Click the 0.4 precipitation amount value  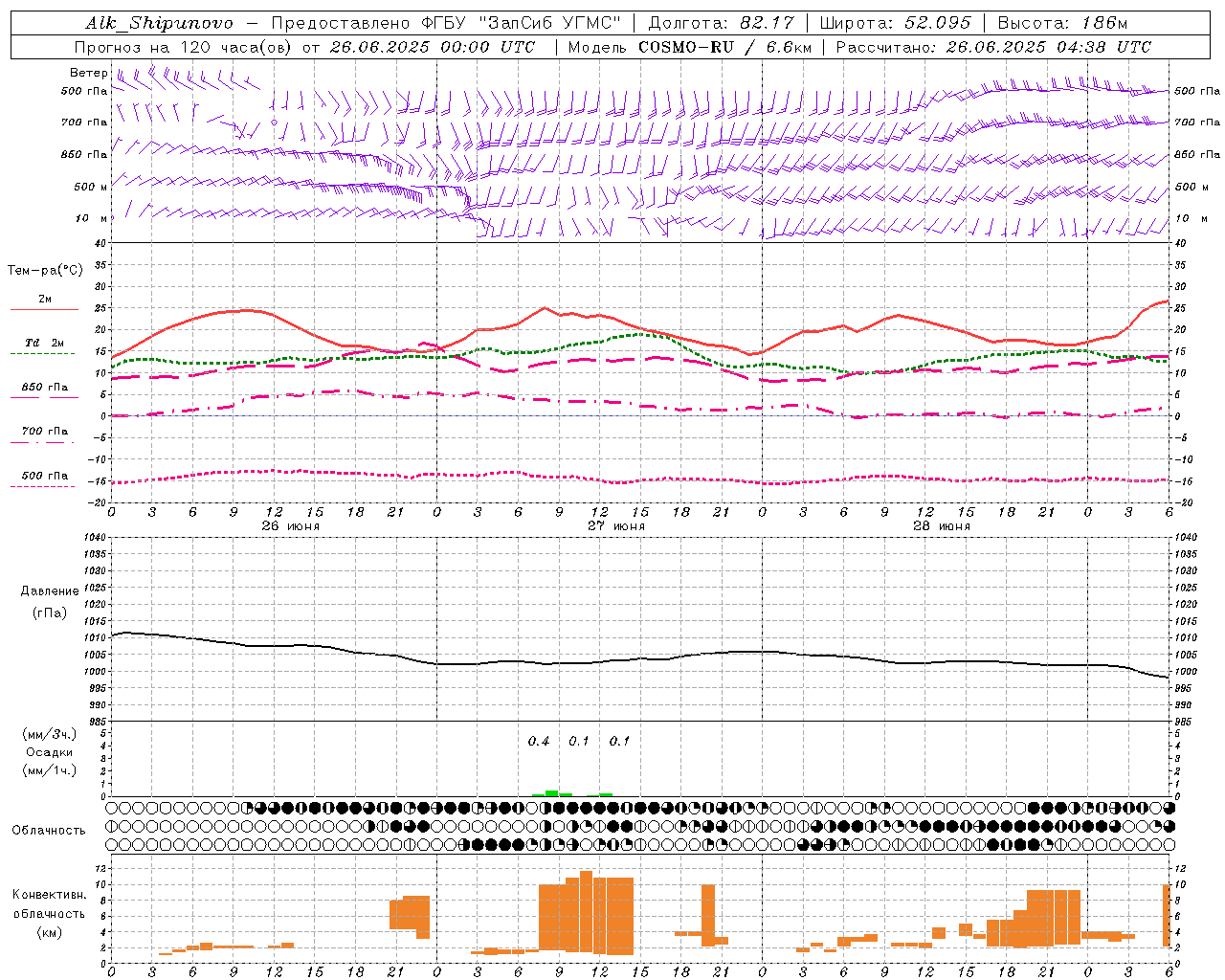click(539, 742)
